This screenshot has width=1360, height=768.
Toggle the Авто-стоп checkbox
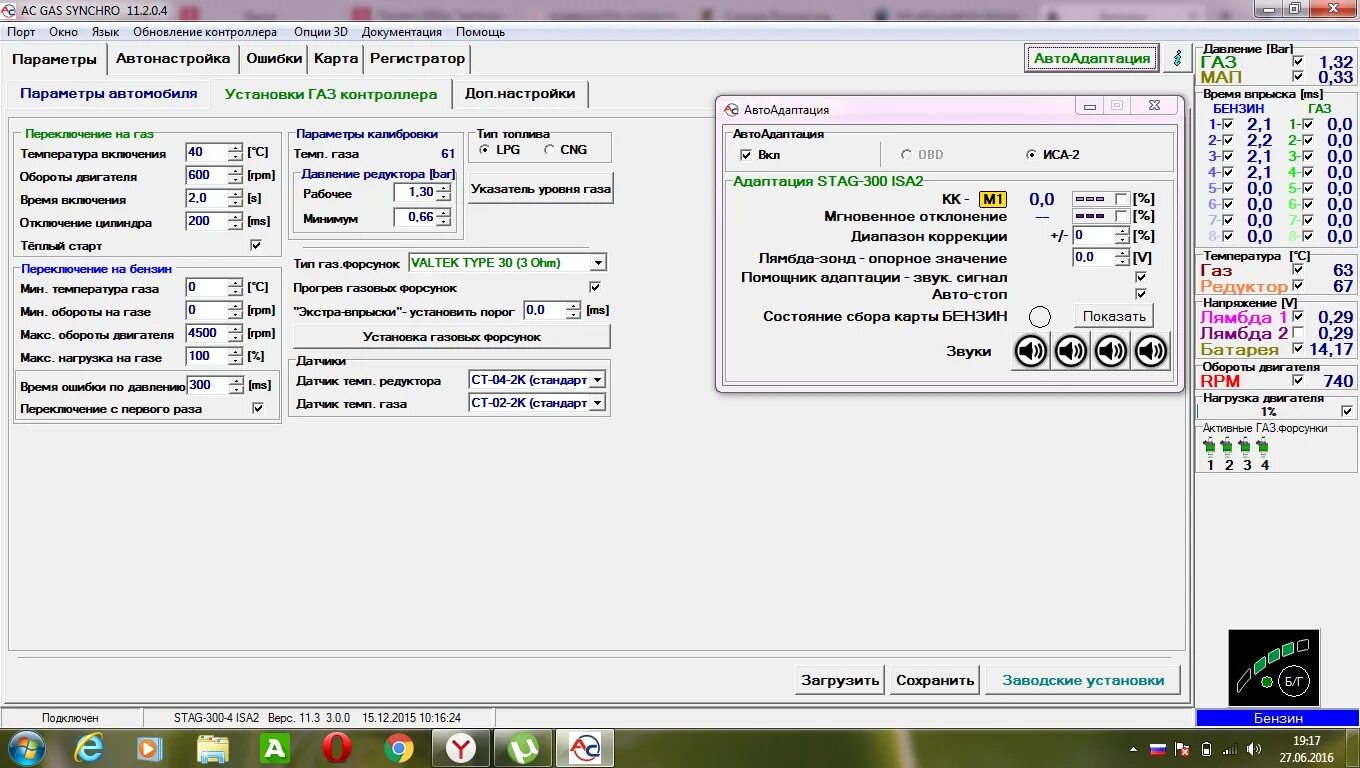tap(1141, 294)
